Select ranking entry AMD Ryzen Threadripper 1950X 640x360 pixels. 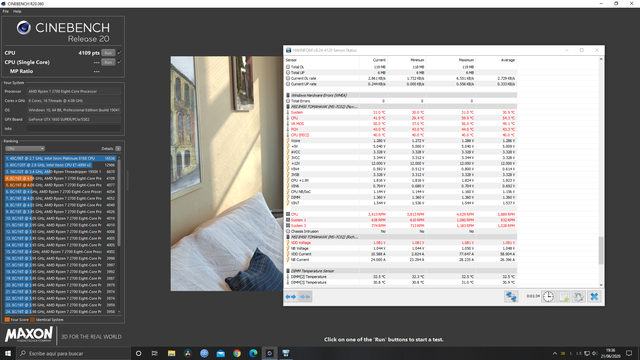tap(61, 172)
